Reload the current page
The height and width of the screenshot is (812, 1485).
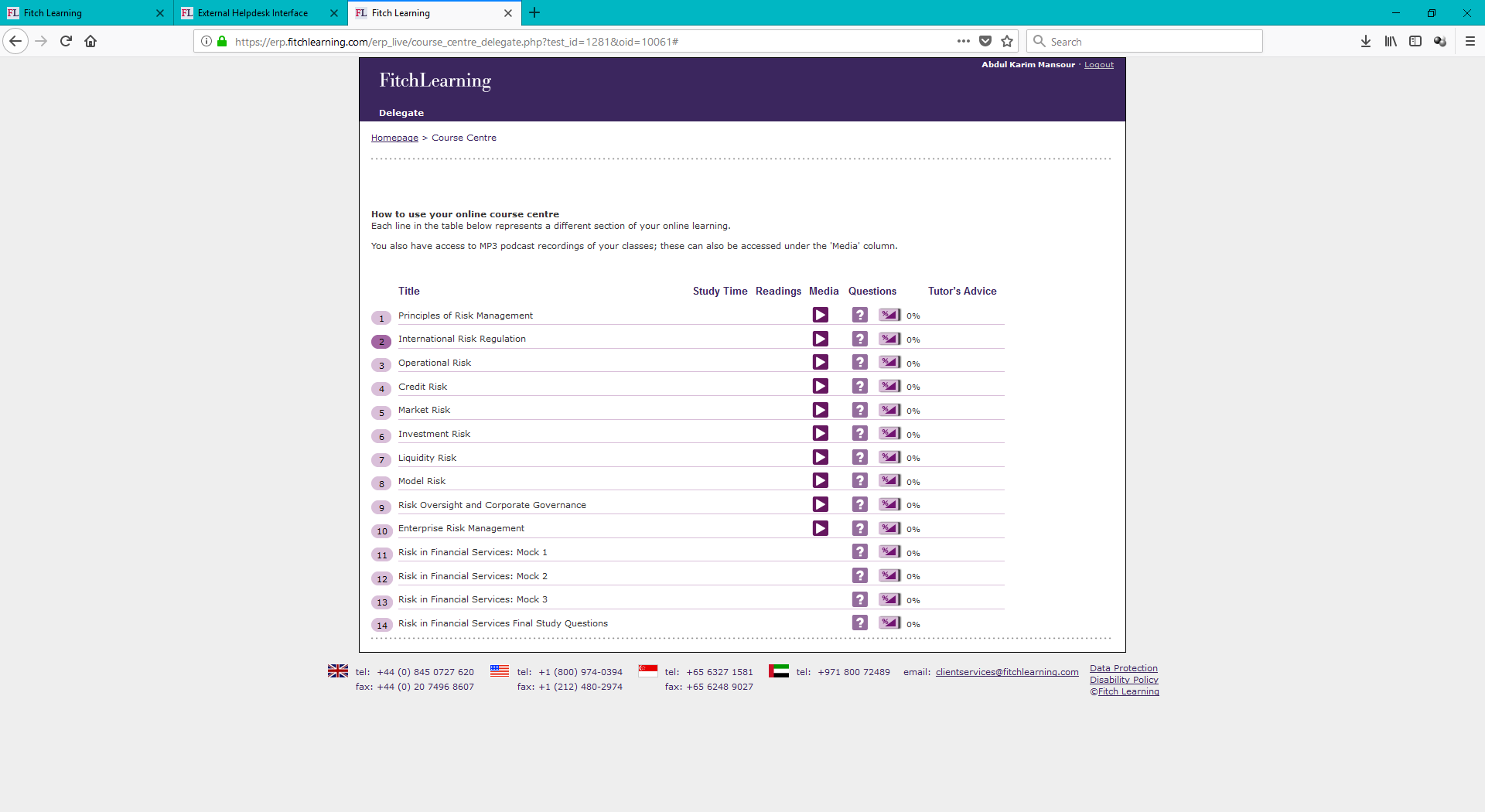pyautogui.click(x=66, y=41)
